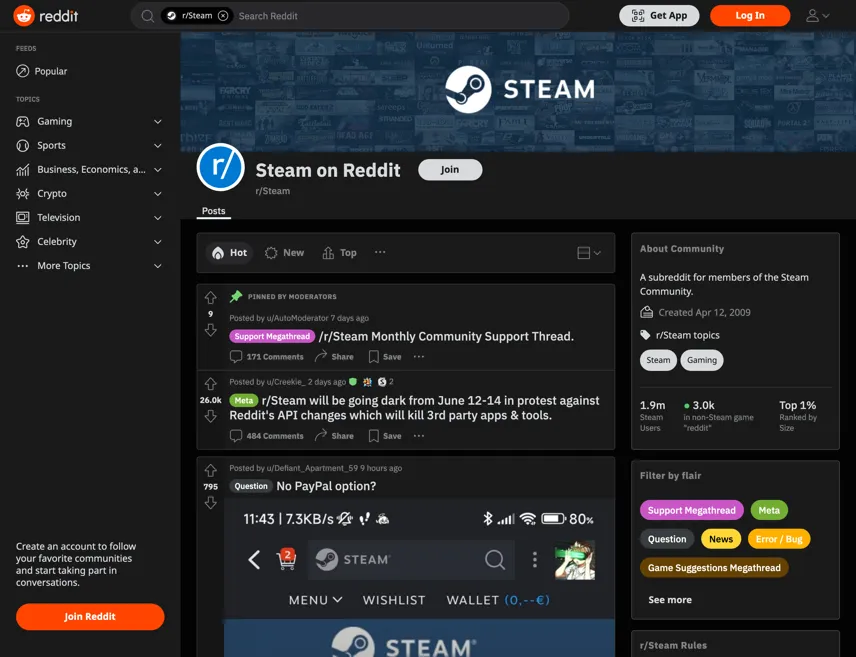Open u/Creekie_ profile link
856x657 pixels.
[x=286, y=382]
